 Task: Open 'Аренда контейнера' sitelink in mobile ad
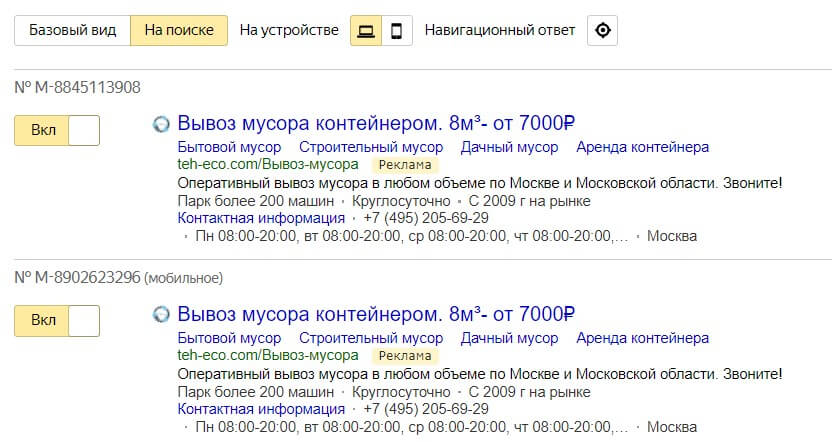[x=643, y=338]
